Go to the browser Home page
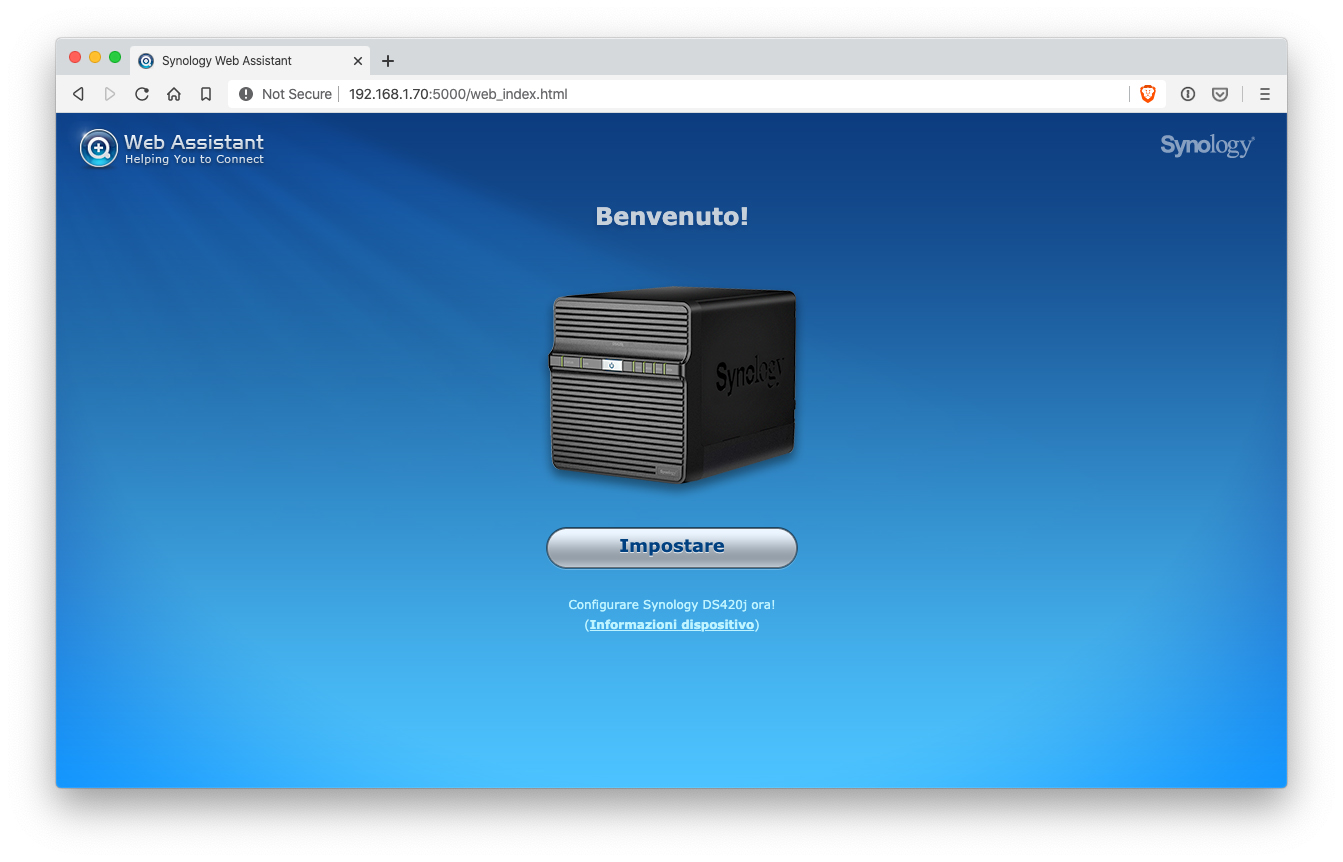 tap(174, 94)
